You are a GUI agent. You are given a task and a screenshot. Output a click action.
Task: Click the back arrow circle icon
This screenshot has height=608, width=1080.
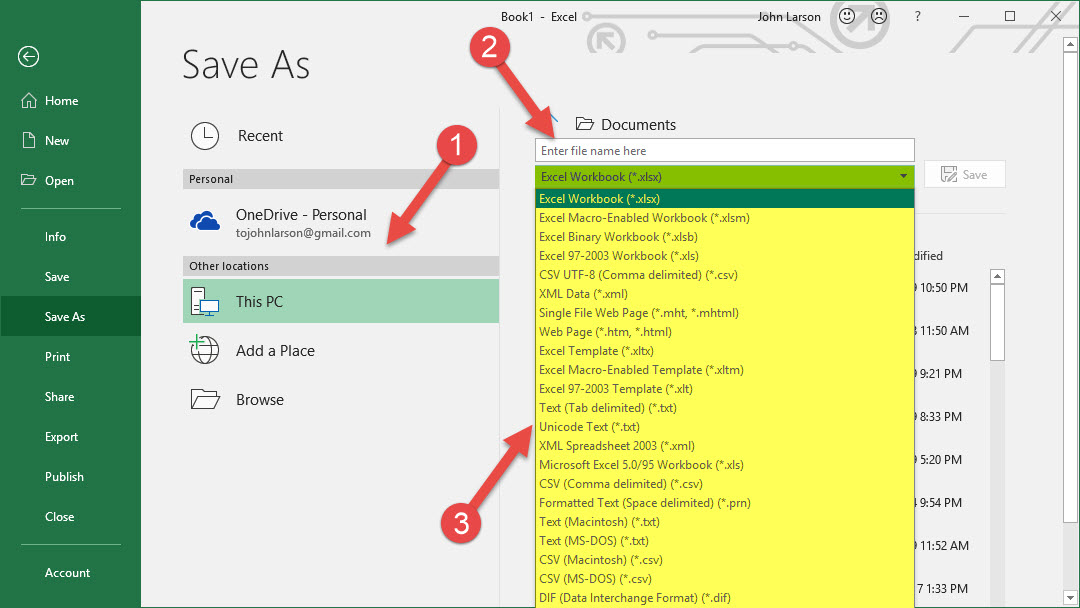[x=28, y=57]
